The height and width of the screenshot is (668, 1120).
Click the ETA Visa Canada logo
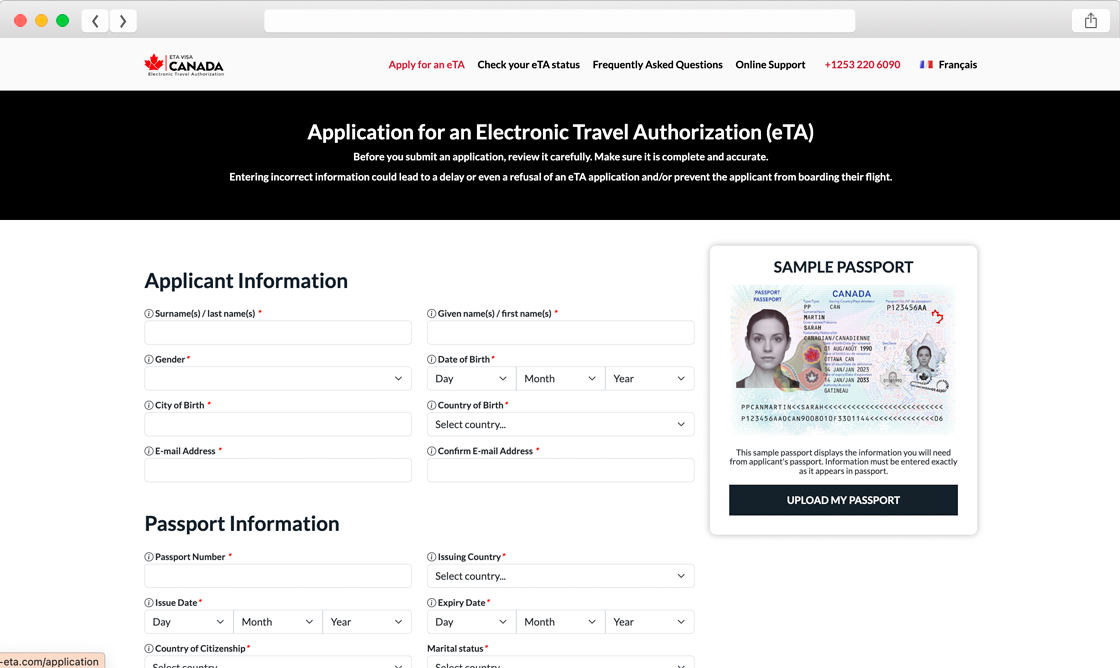tap(184, 65)
